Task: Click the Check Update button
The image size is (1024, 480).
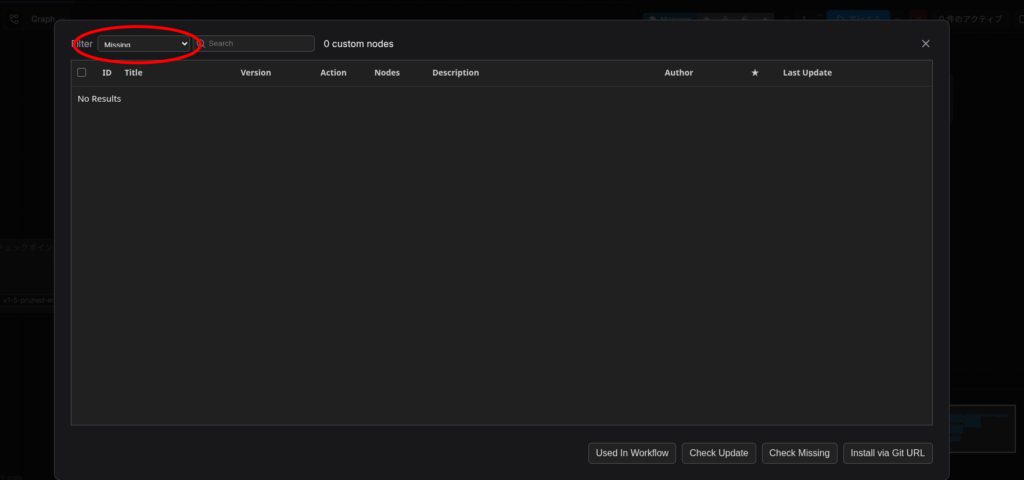Action: point(719,453)
